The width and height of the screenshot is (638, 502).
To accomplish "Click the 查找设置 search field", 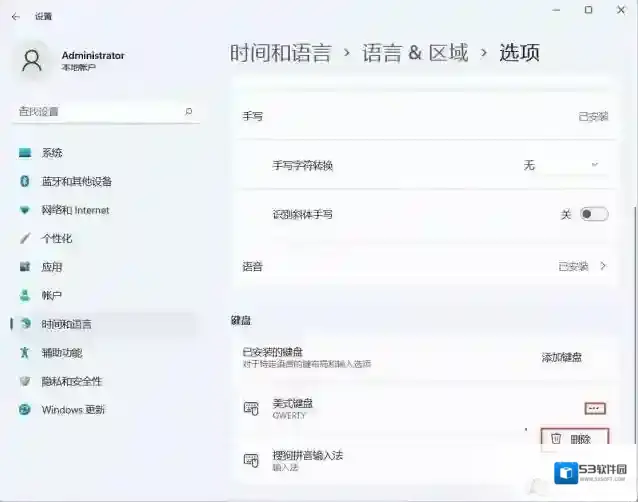I will tap(95, 112).
